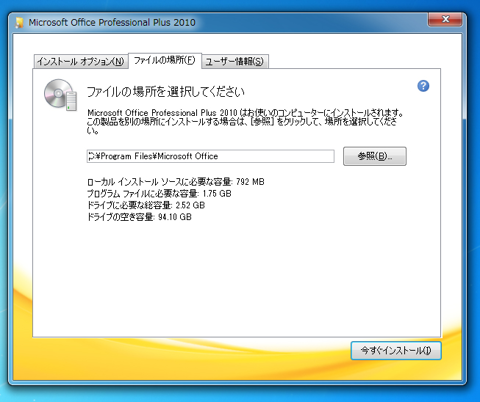Click the 792 MB local install source line

coord(176,182)
